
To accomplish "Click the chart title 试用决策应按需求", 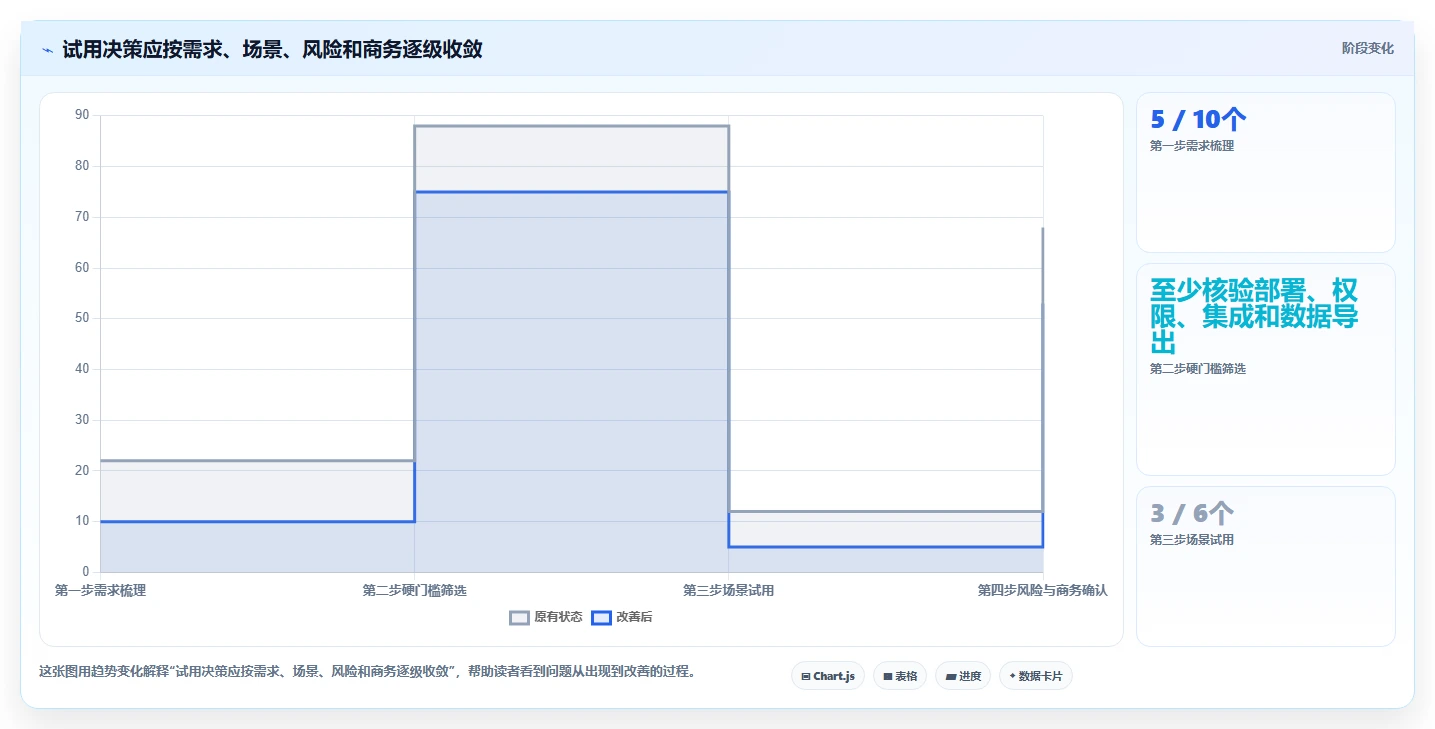I will pyautogui.click(x=272, y=49).
